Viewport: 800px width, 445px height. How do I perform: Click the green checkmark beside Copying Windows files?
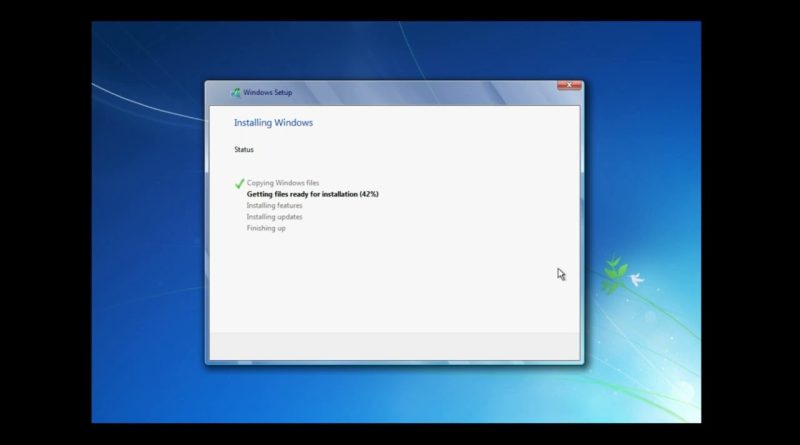click(x=239, y=184)
